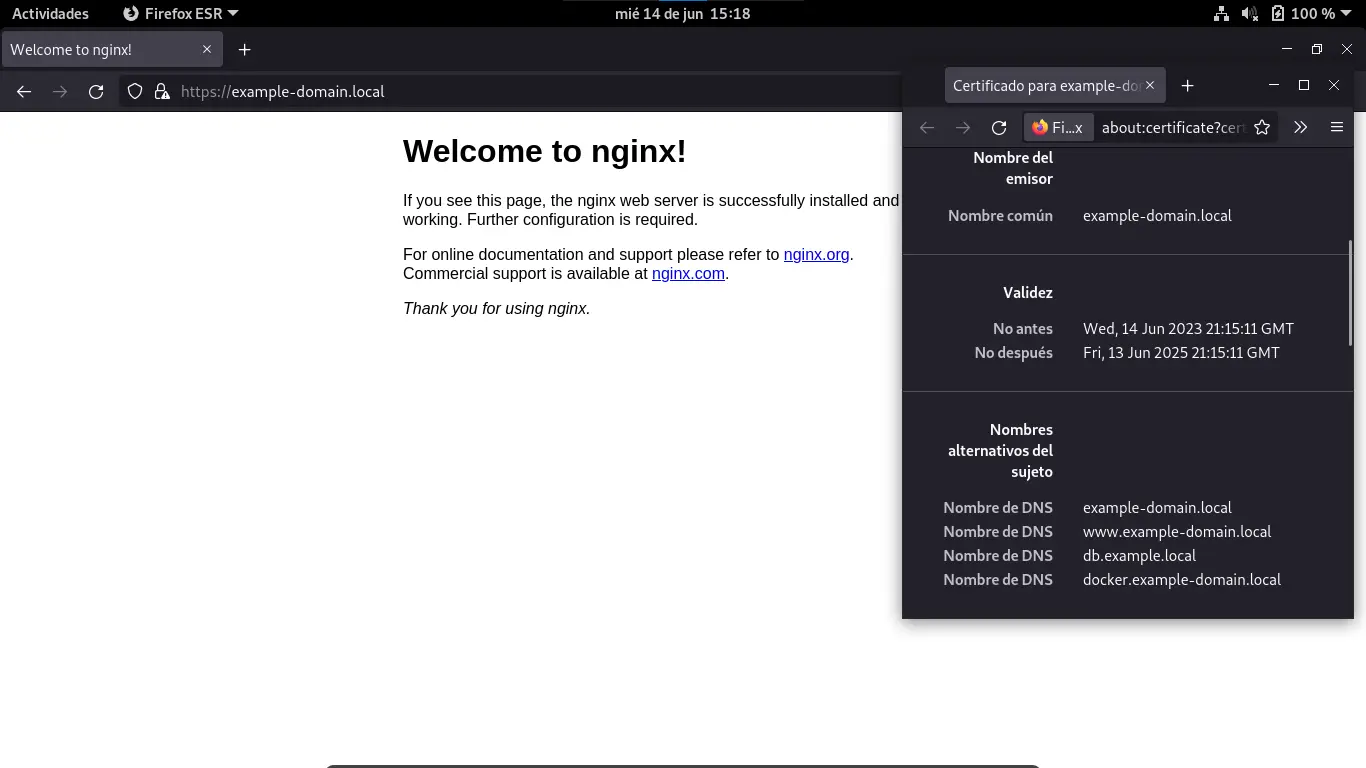The height and width of the screenshot is (768, 1366).
Task: Open tracking protection shield icon
Action: [135, 91]
